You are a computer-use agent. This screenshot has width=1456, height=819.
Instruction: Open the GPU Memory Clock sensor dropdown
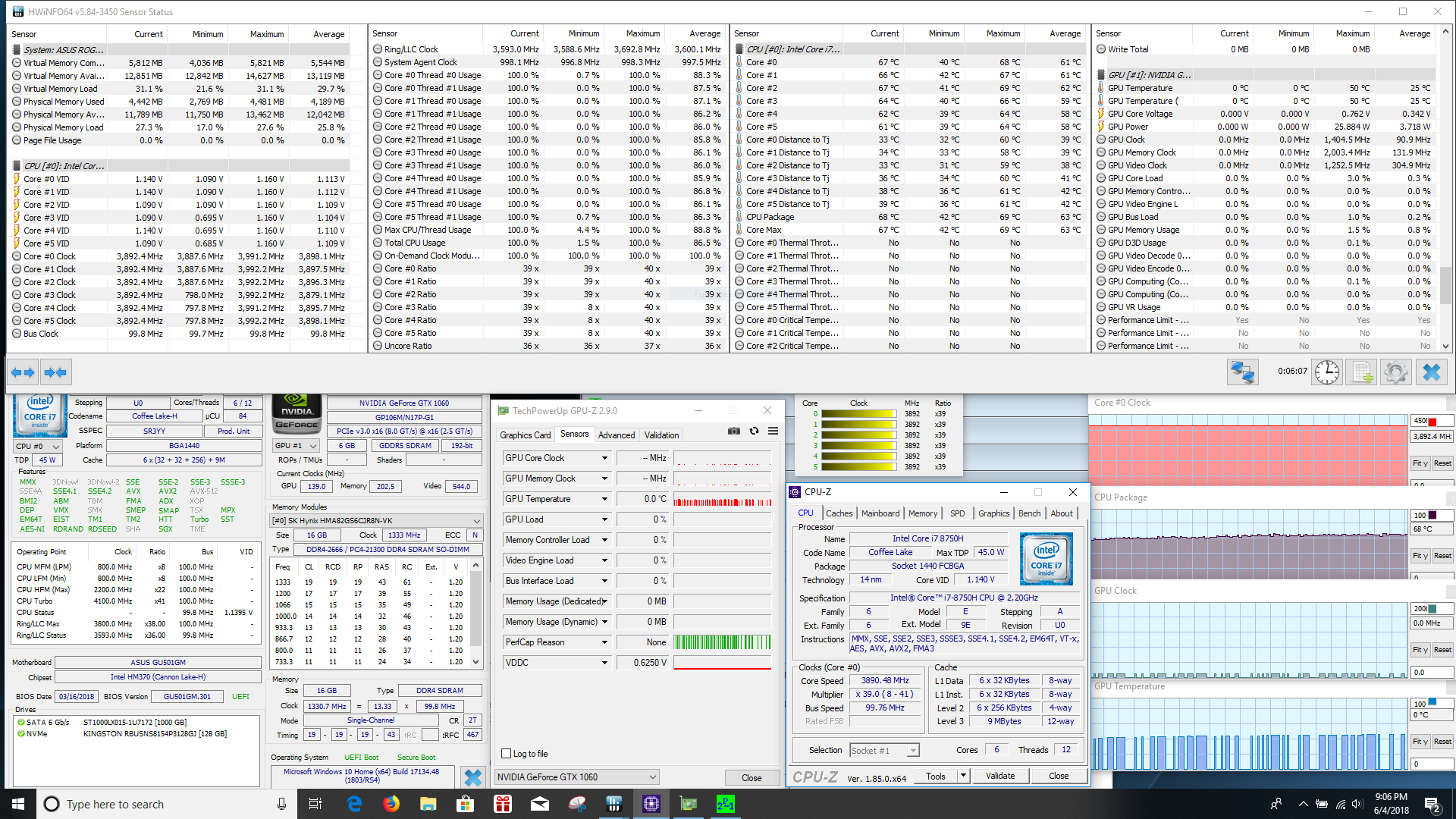pyautogui.click(x=604, y=479)
